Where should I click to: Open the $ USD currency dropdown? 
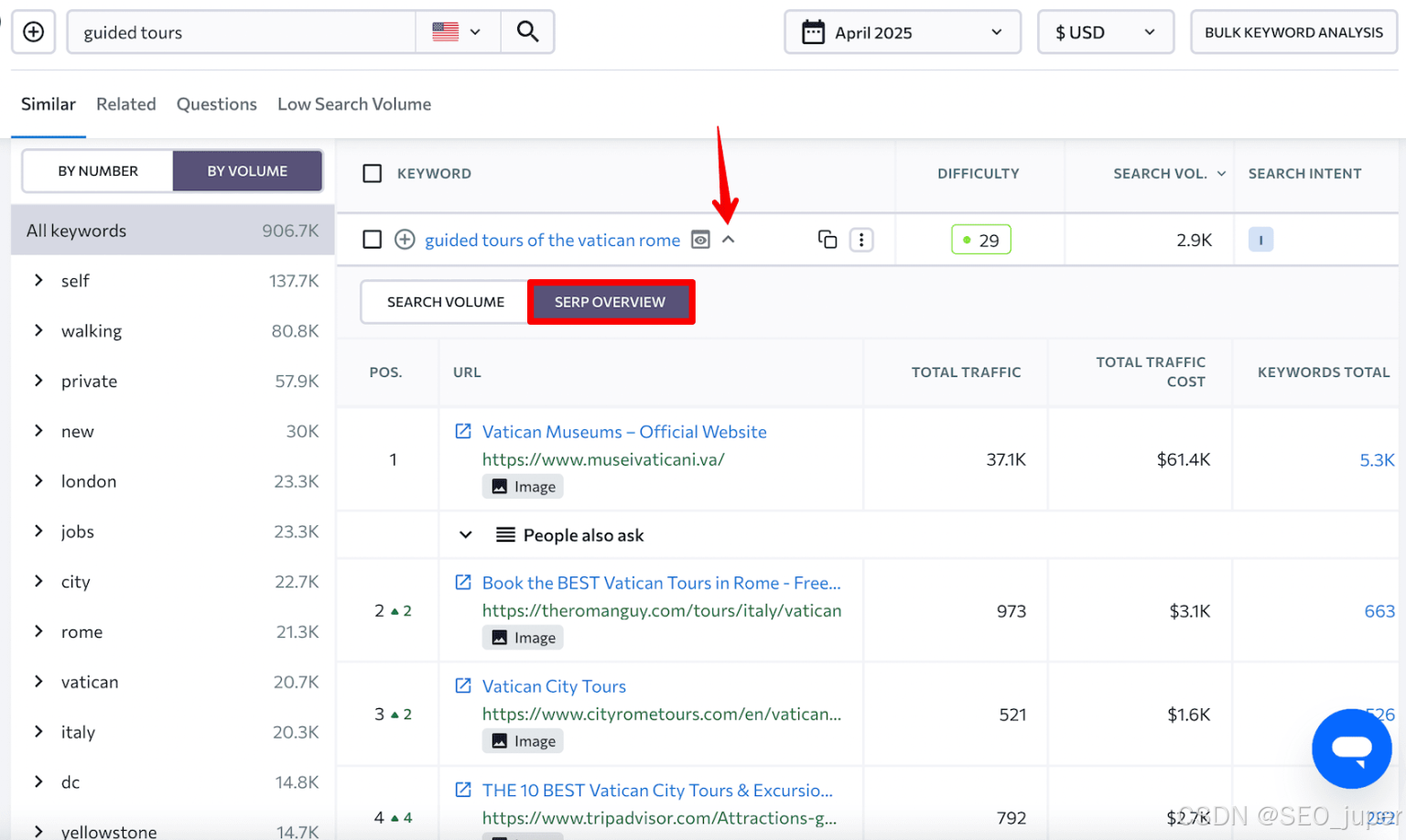pyautogui.click(x=1106, y=32)
